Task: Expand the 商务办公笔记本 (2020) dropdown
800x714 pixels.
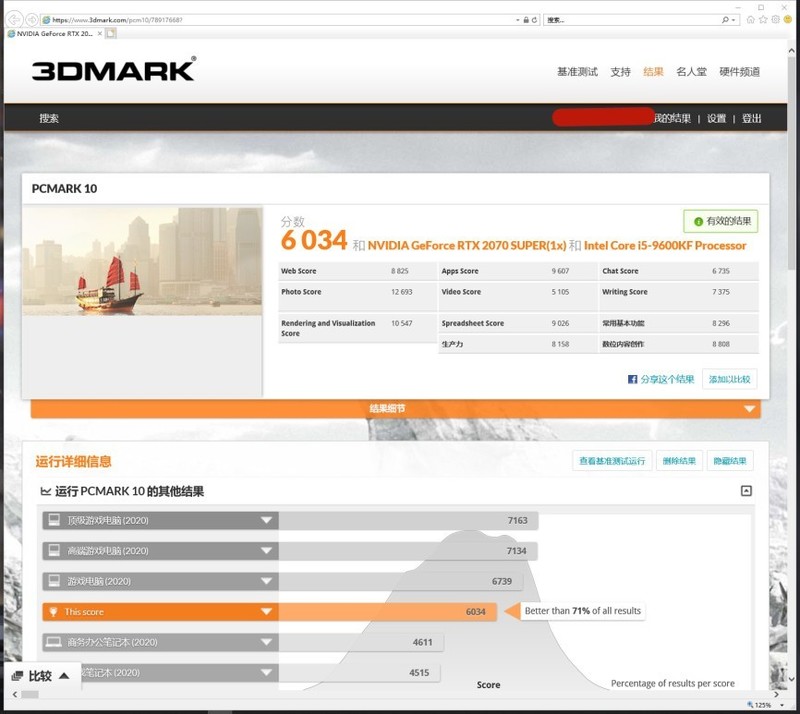Action: pos(266,642)
